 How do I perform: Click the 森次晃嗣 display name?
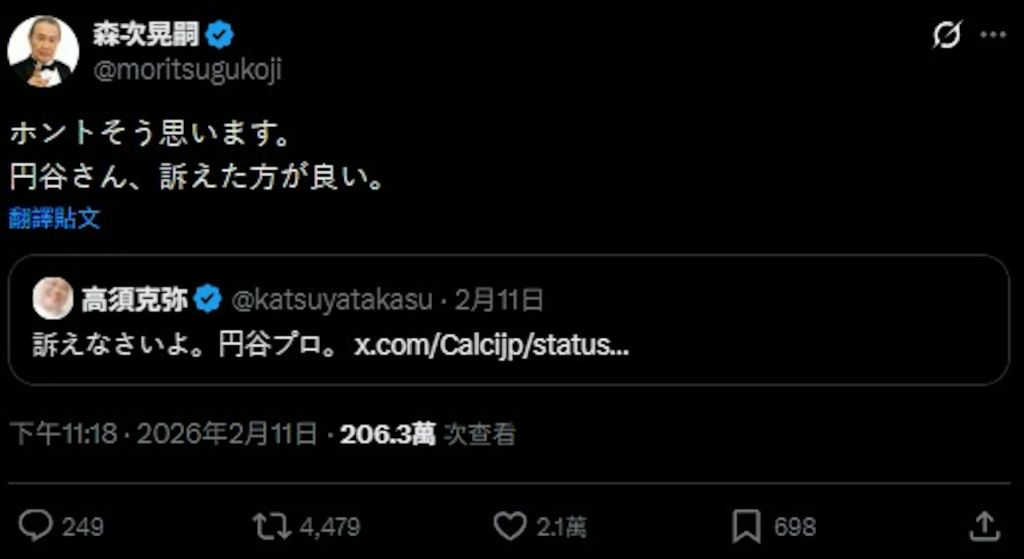click(x=146, y=35)
